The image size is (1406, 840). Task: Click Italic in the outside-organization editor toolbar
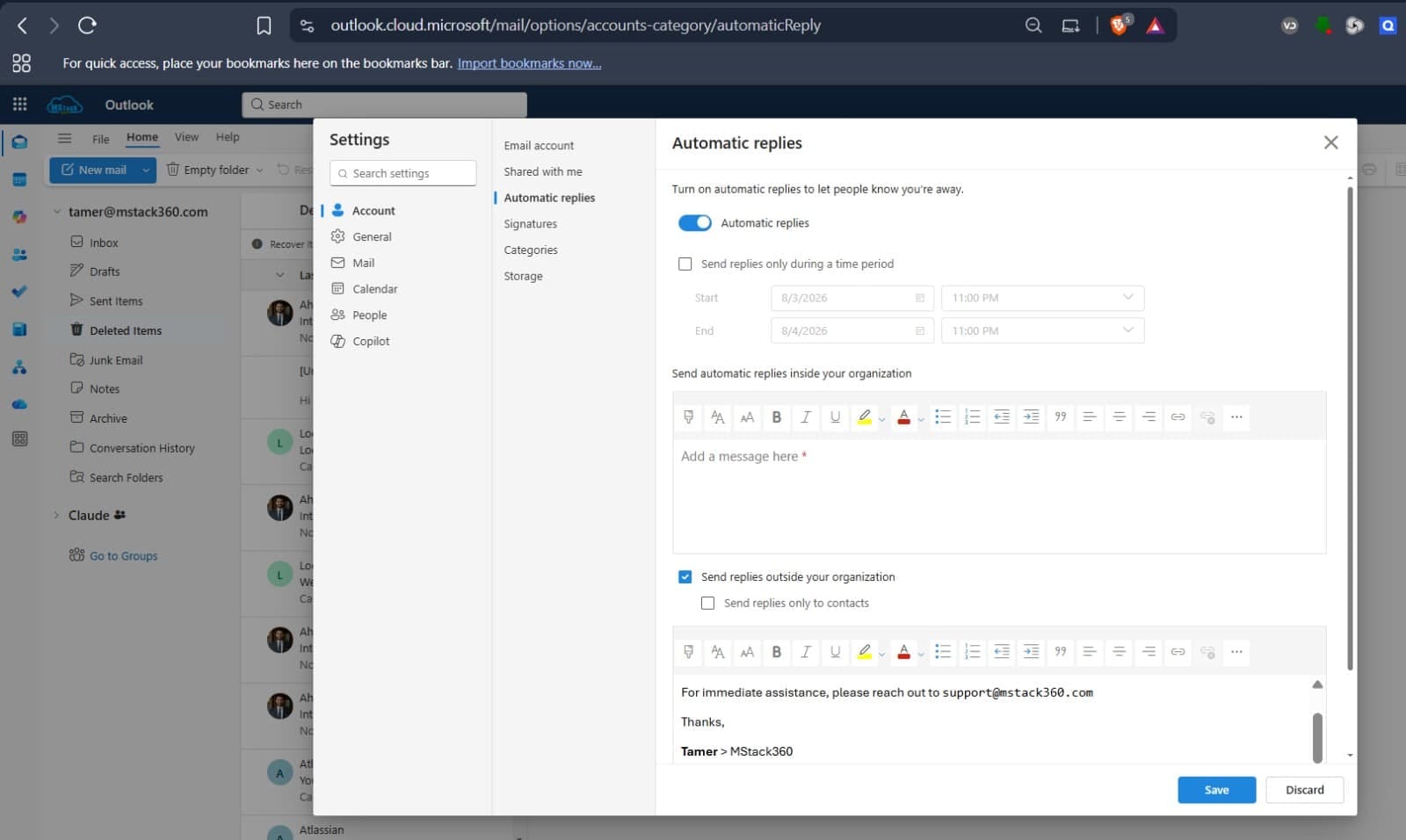(805, 652)
